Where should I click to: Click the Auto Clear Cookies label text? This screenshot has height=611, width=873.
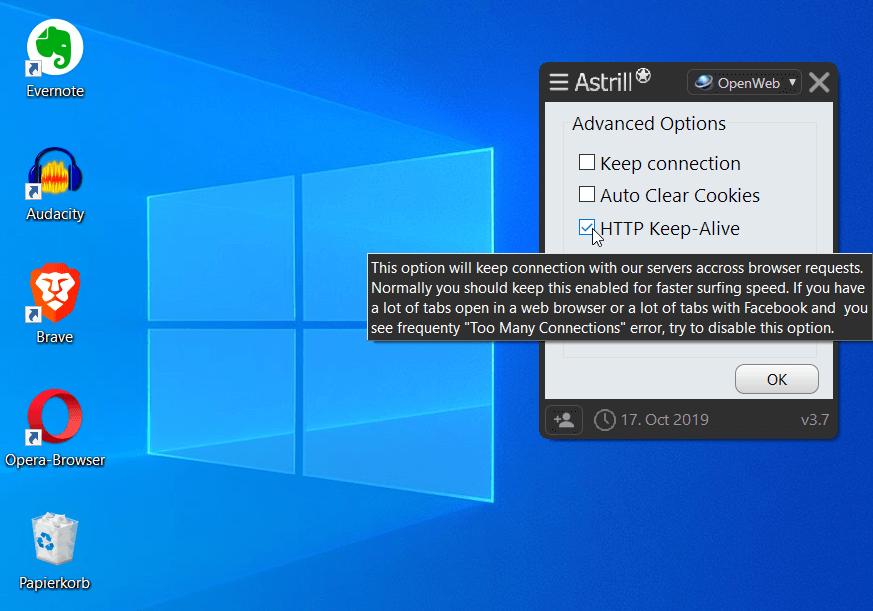680,195
